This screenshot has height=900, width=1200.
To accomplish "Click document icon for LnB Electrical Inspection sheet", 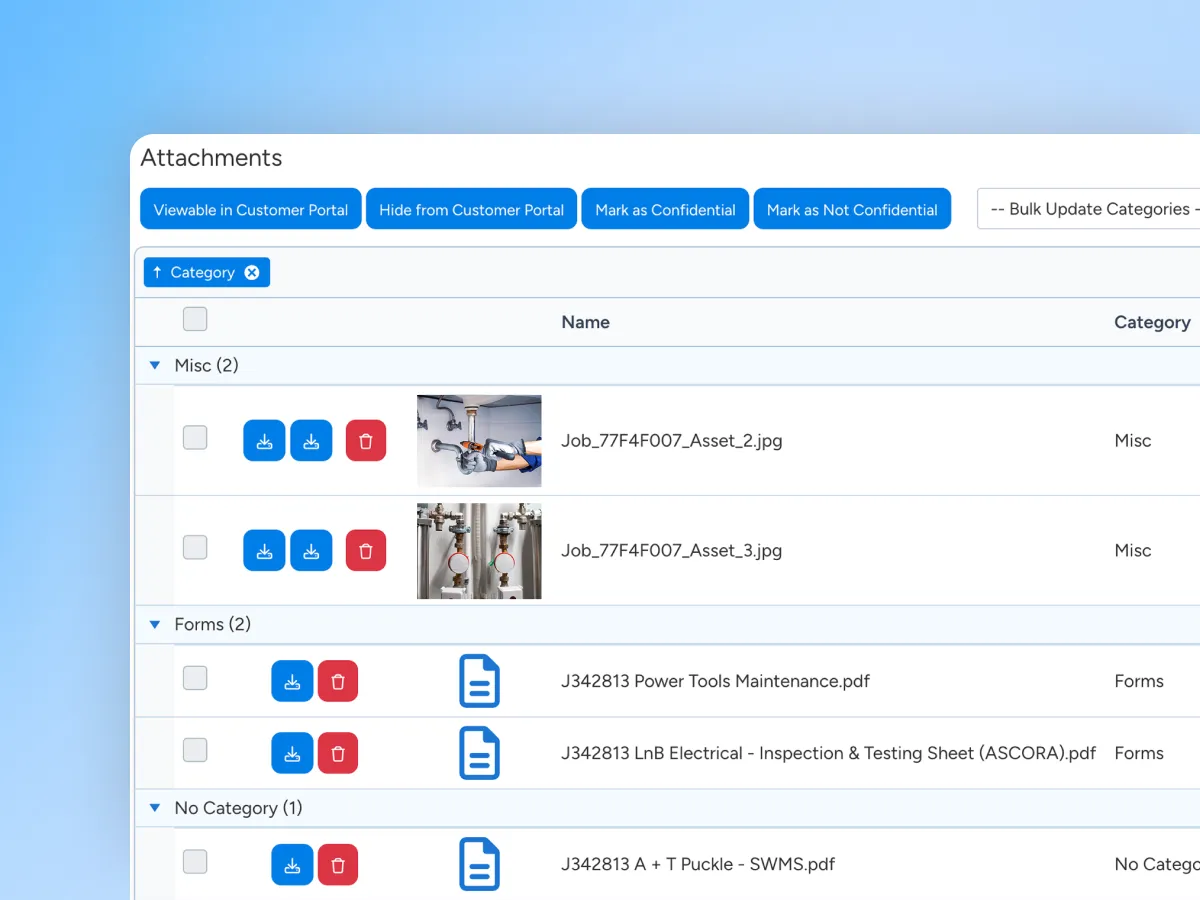I will pyautogui.click(x=479, y=753).
